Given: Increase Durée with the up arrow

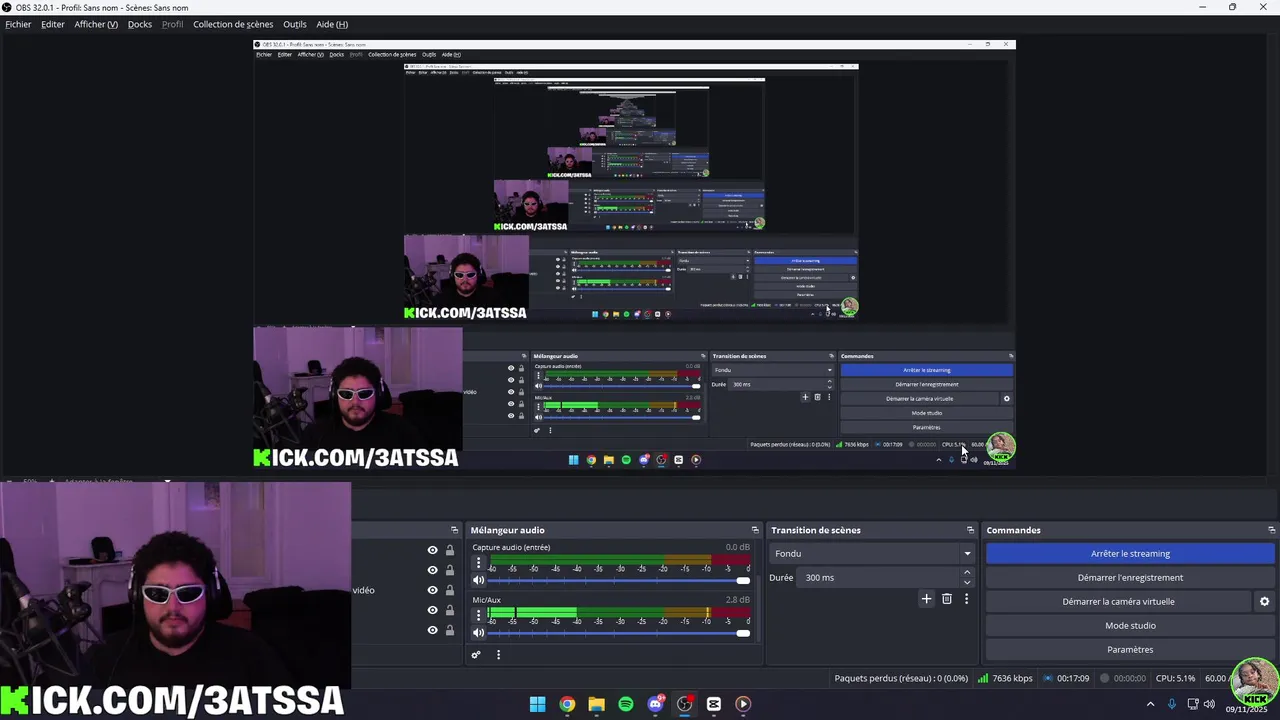Looking at the screenshot, I should pos(966,573).
